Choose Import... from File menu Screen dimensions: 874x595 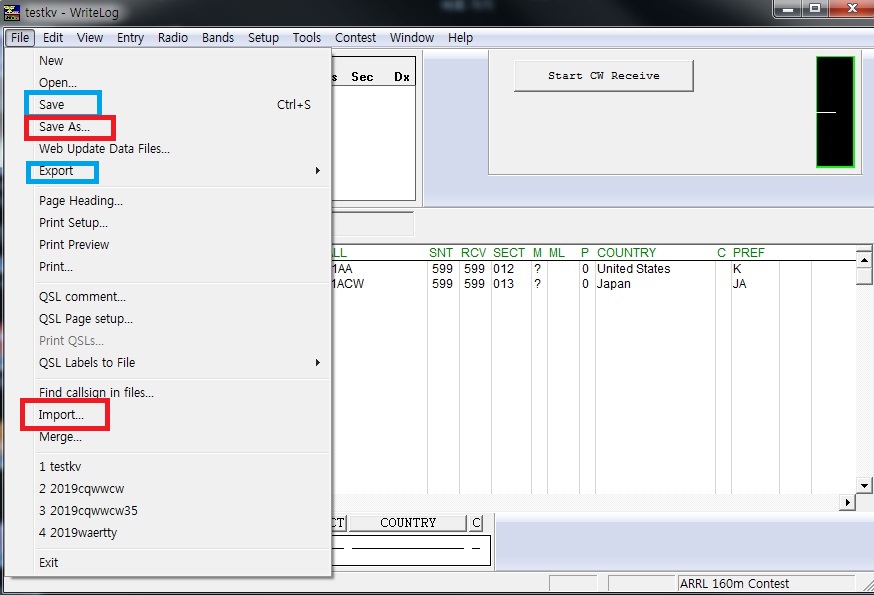[x=167, y=414]
